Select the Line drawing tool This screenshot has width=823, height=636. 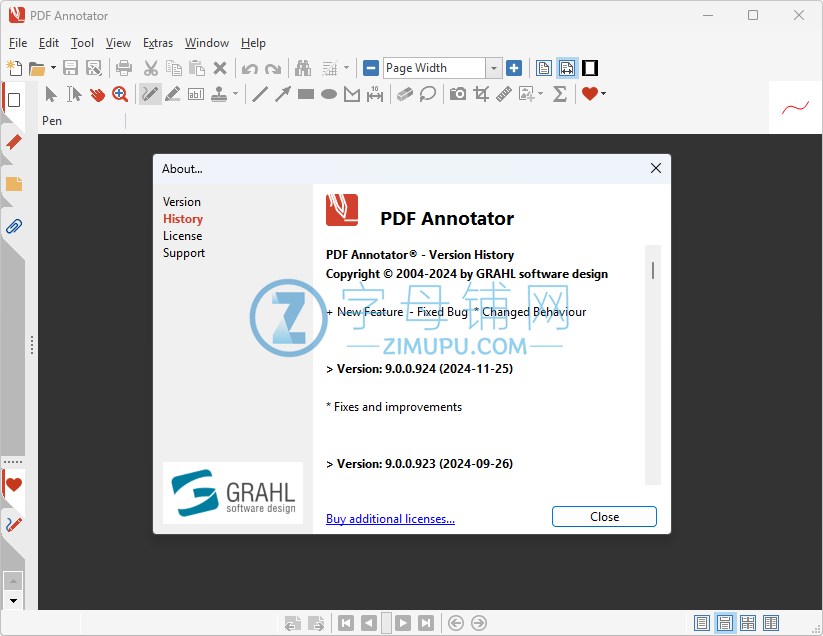260,94
